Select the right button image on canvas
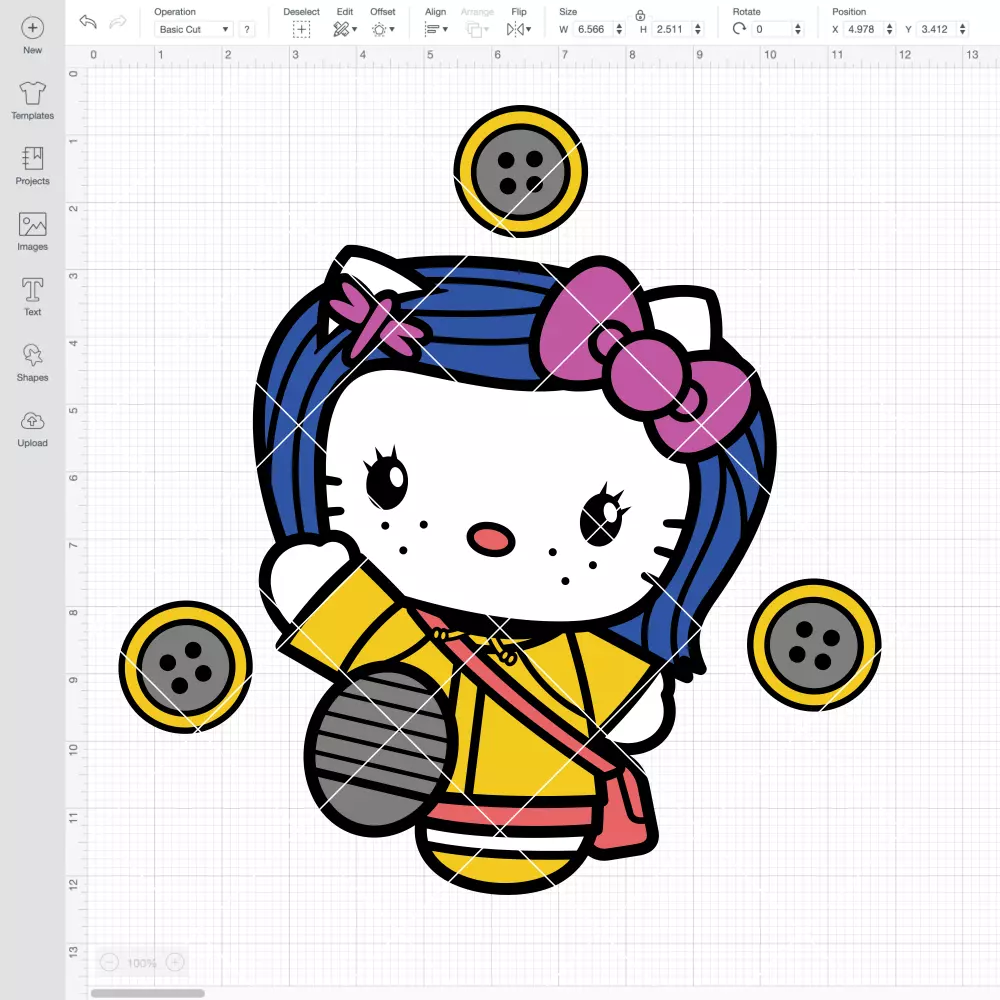The width and height of the screenshot is (1000, 1000). pyautogui.click(x=814, y=645)
